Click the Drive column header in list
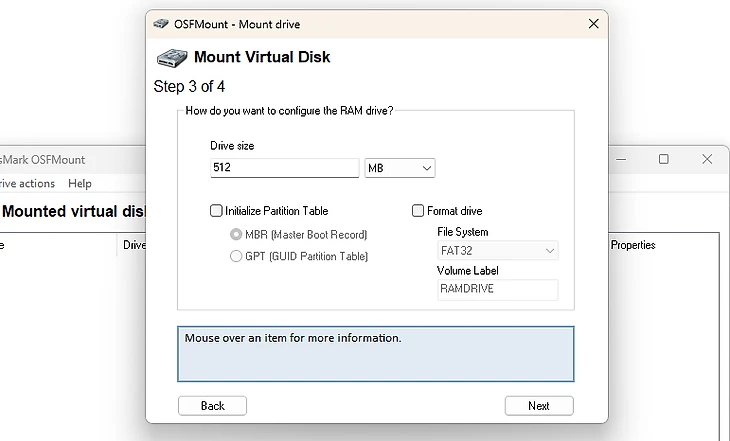This screenshot has width=730, height=441. tap(134, 245)
